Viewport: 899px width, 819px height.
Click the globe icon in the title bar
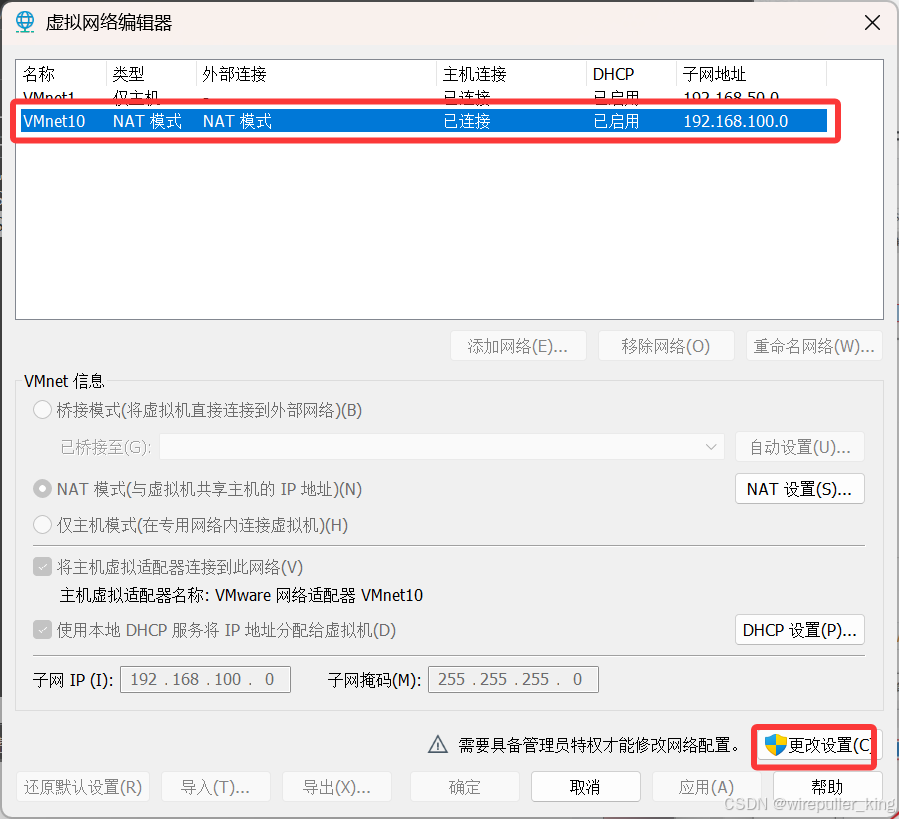pos(25,22)
